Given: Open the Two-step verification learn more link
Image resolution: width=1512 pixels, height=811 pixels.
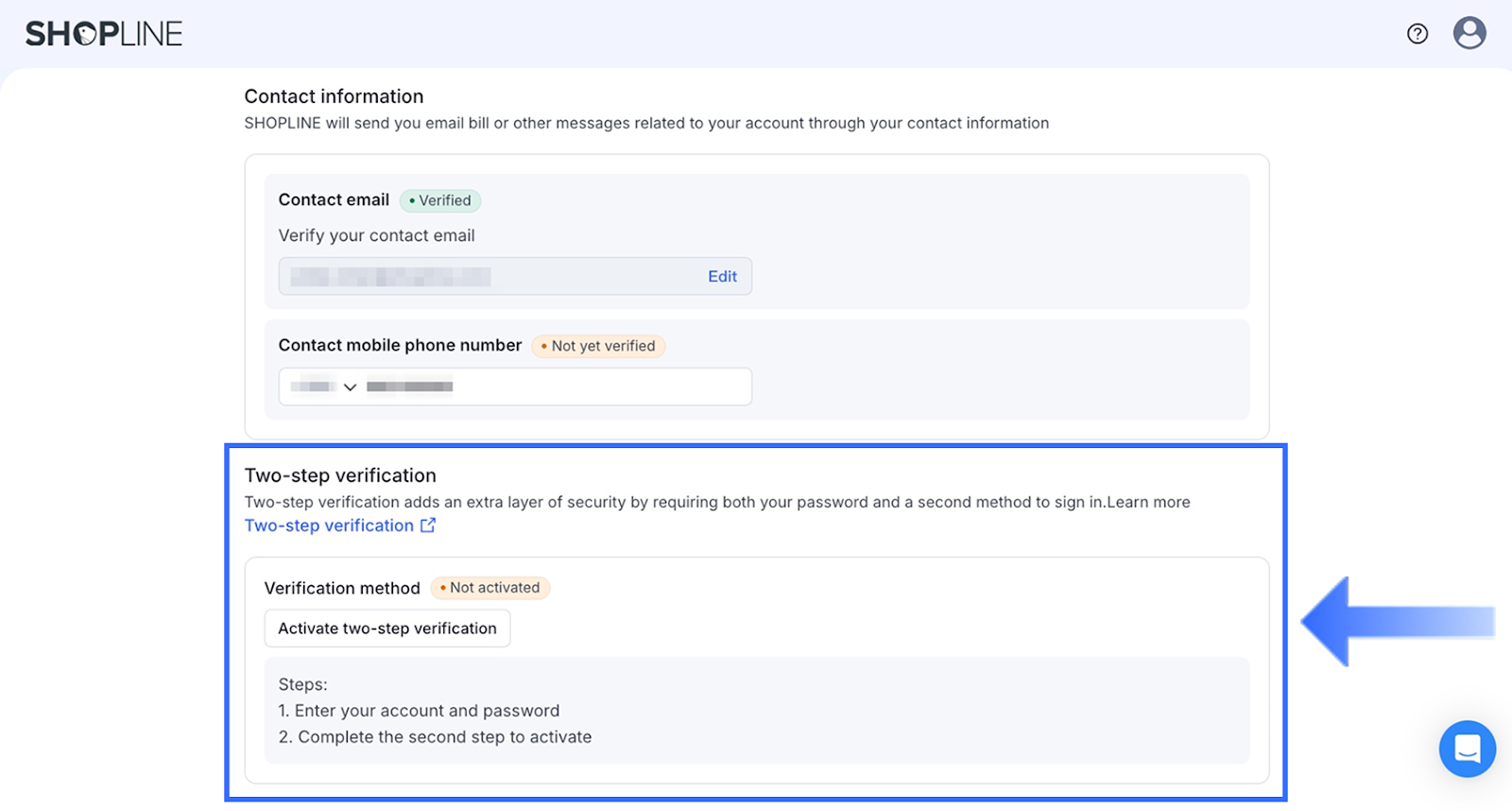Looking at the screenshot, I should (329, 526).
